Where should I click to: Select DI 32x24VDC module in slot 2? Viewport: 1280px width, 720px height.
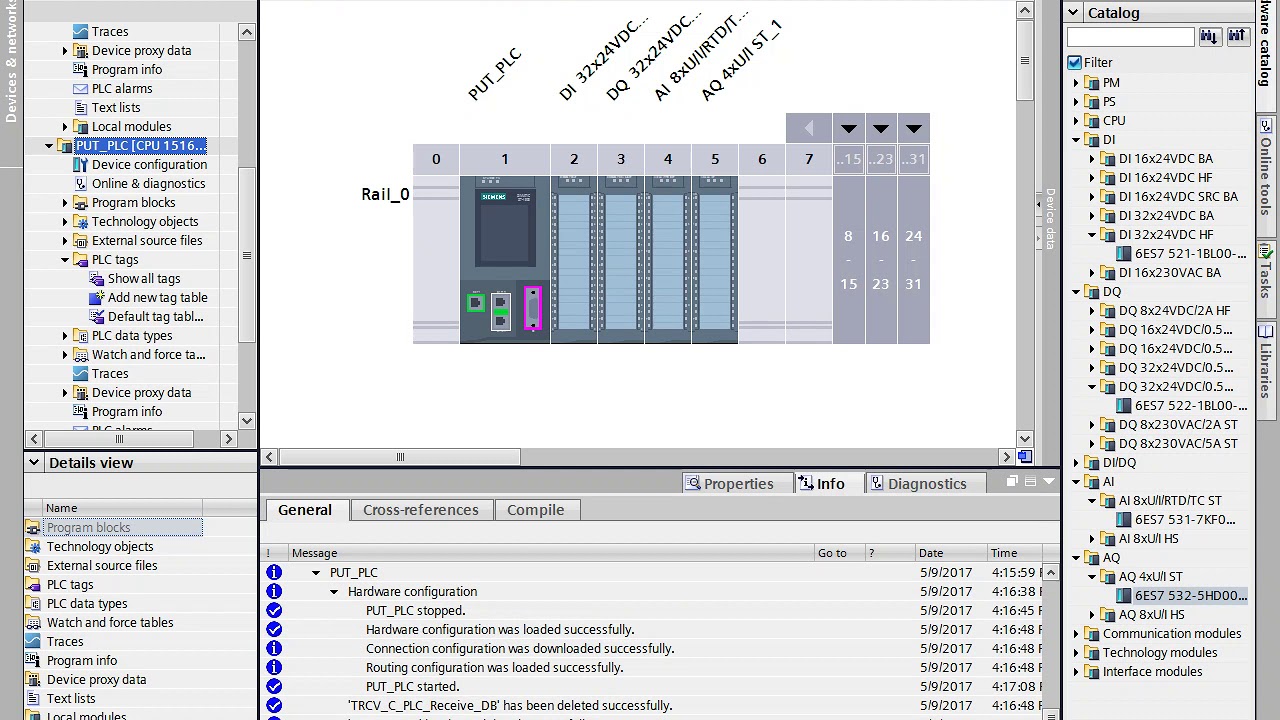pyautogui.click(x=574, y=260)
